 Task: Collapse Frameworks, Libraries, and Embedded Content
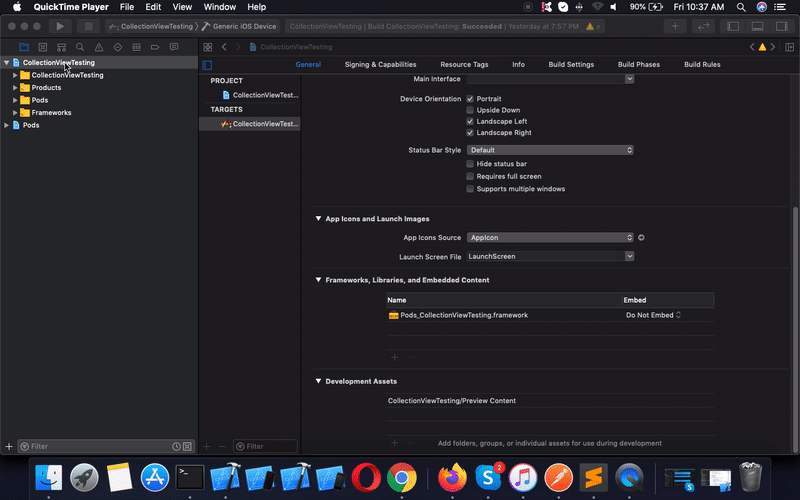coord(318,280)
